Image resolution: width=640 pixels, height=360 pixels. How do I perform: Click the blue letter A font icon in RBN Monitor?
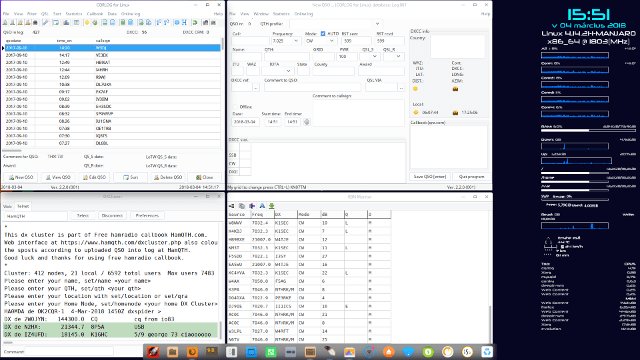pos(262,206)
